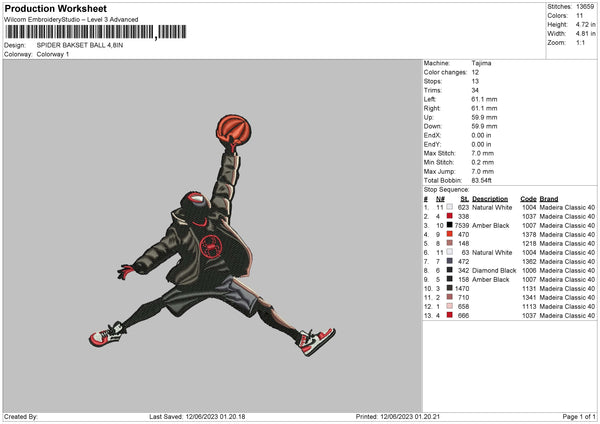Screen dimensions: 600x424
Task: Pick the orange swatch beside stitch count 470
Action: [x=449, y=234]
